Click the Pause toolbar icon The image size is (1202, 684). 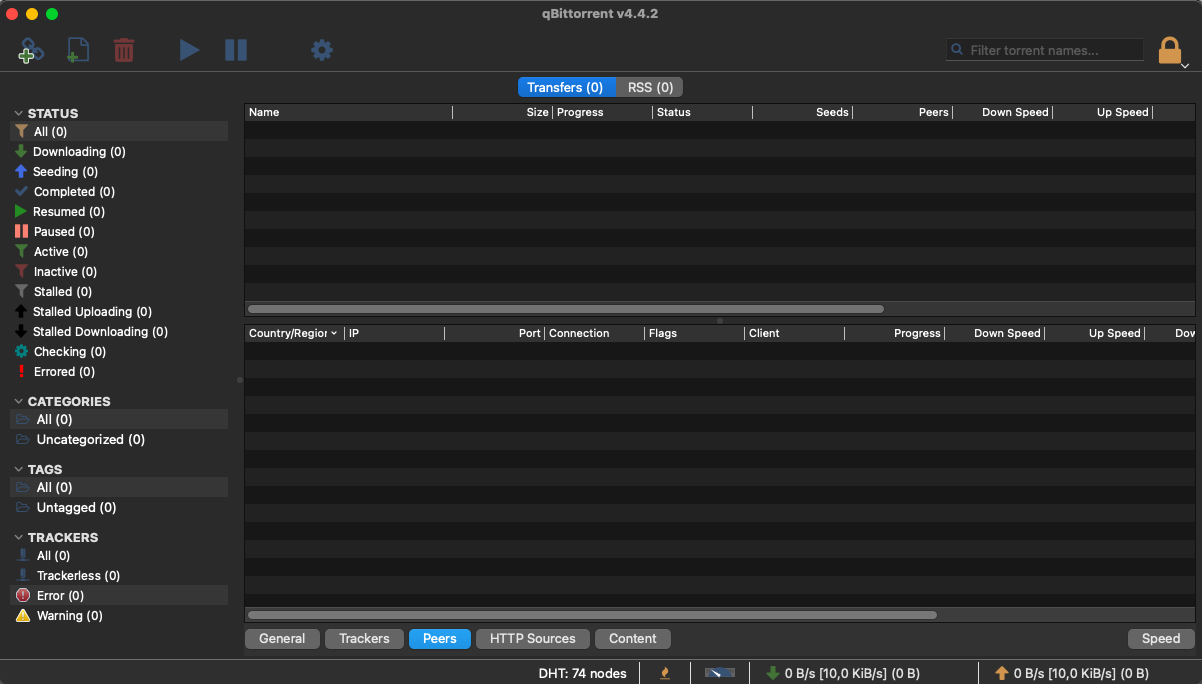236,50
